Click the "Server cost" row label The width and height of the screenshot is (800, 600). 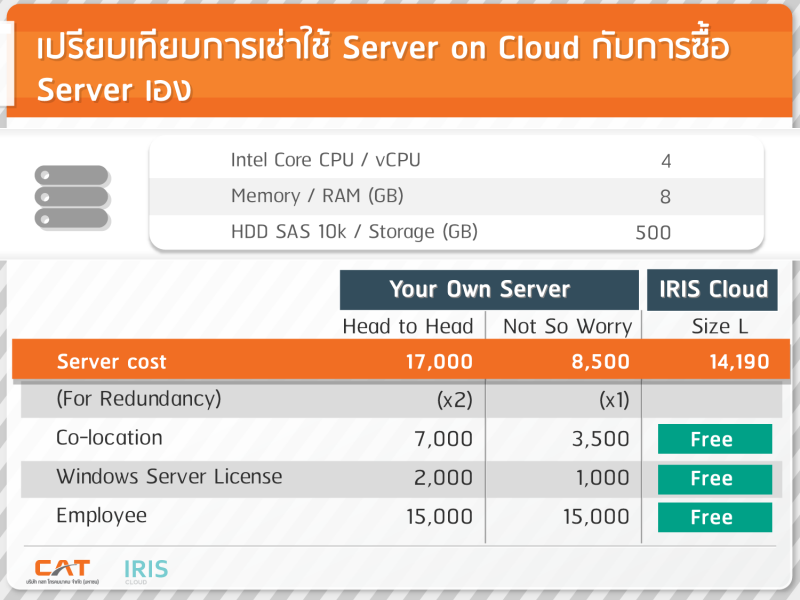(112, 362)
